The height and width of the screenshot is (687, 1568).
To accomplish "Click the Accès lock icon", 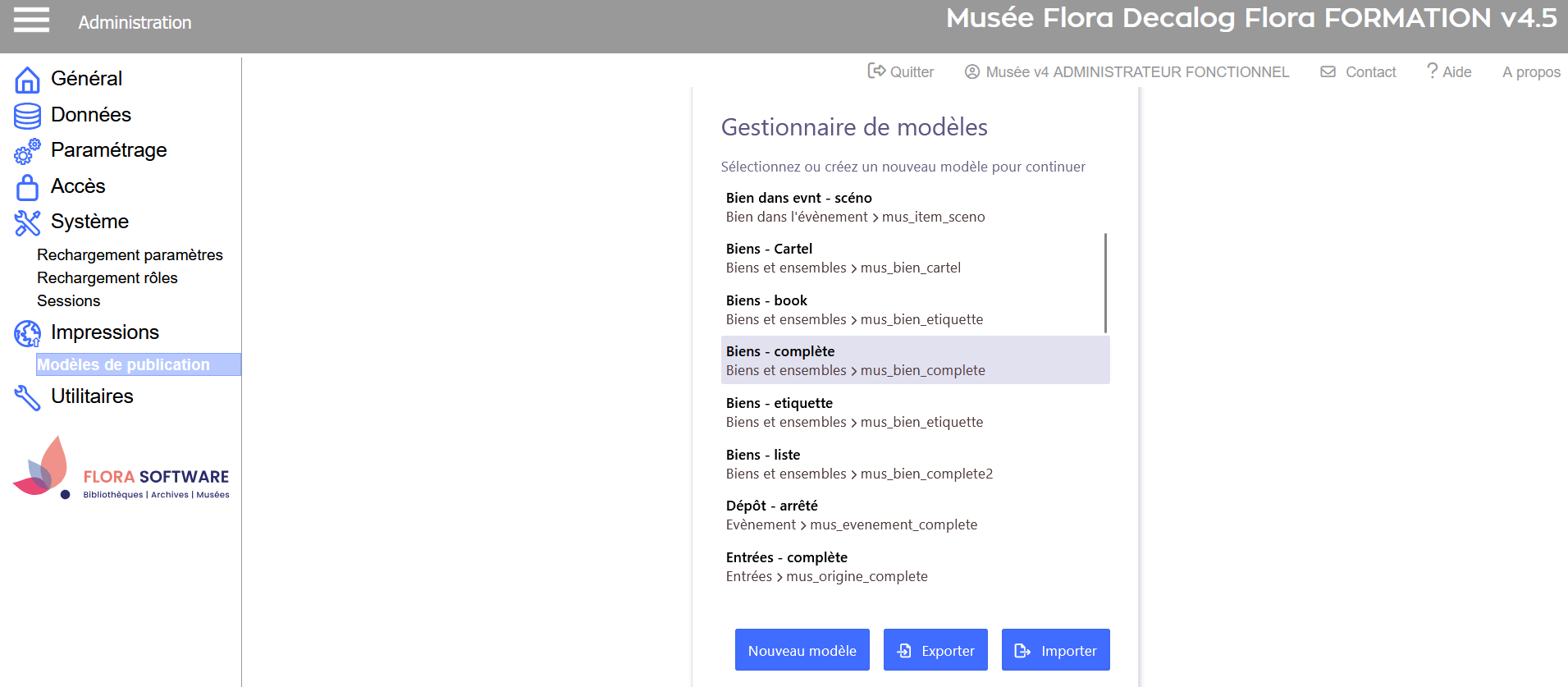I will point(27,187).
